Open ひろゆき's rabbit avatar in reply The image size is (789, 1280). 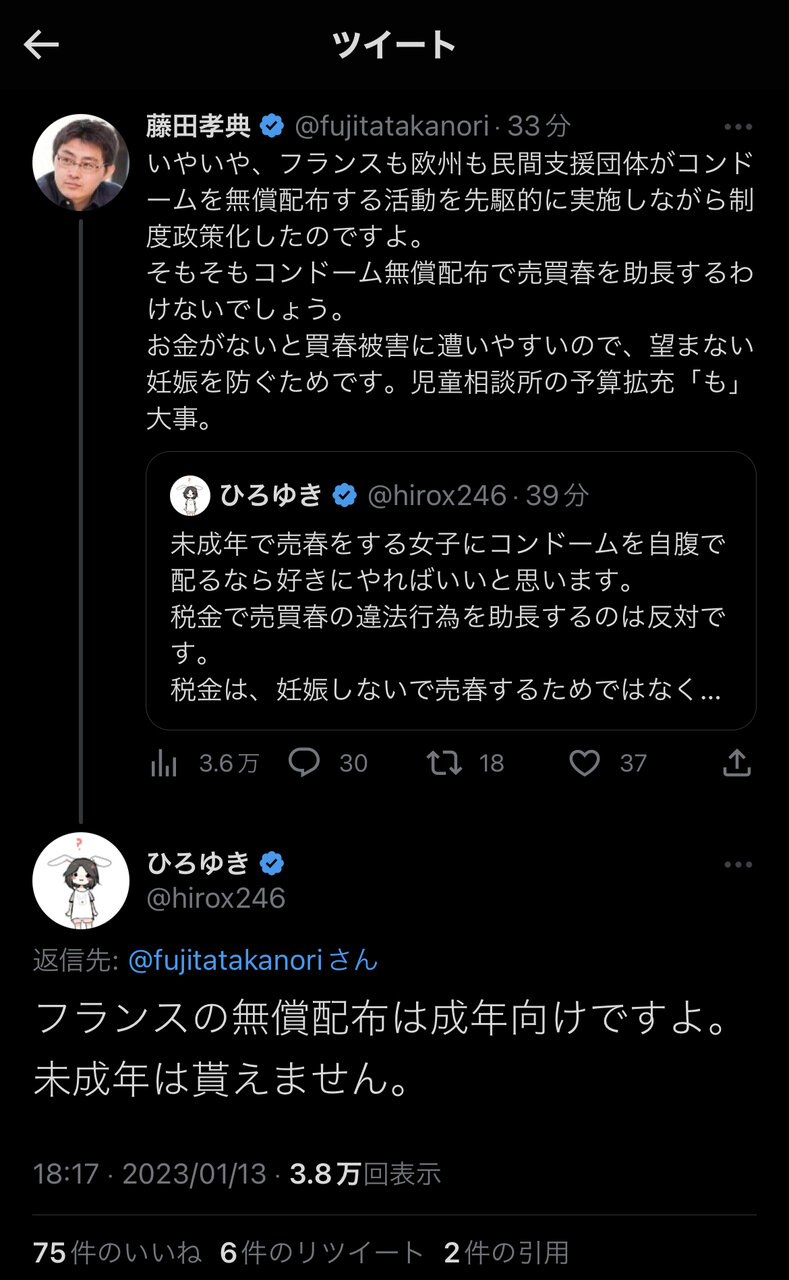point(81,880)
